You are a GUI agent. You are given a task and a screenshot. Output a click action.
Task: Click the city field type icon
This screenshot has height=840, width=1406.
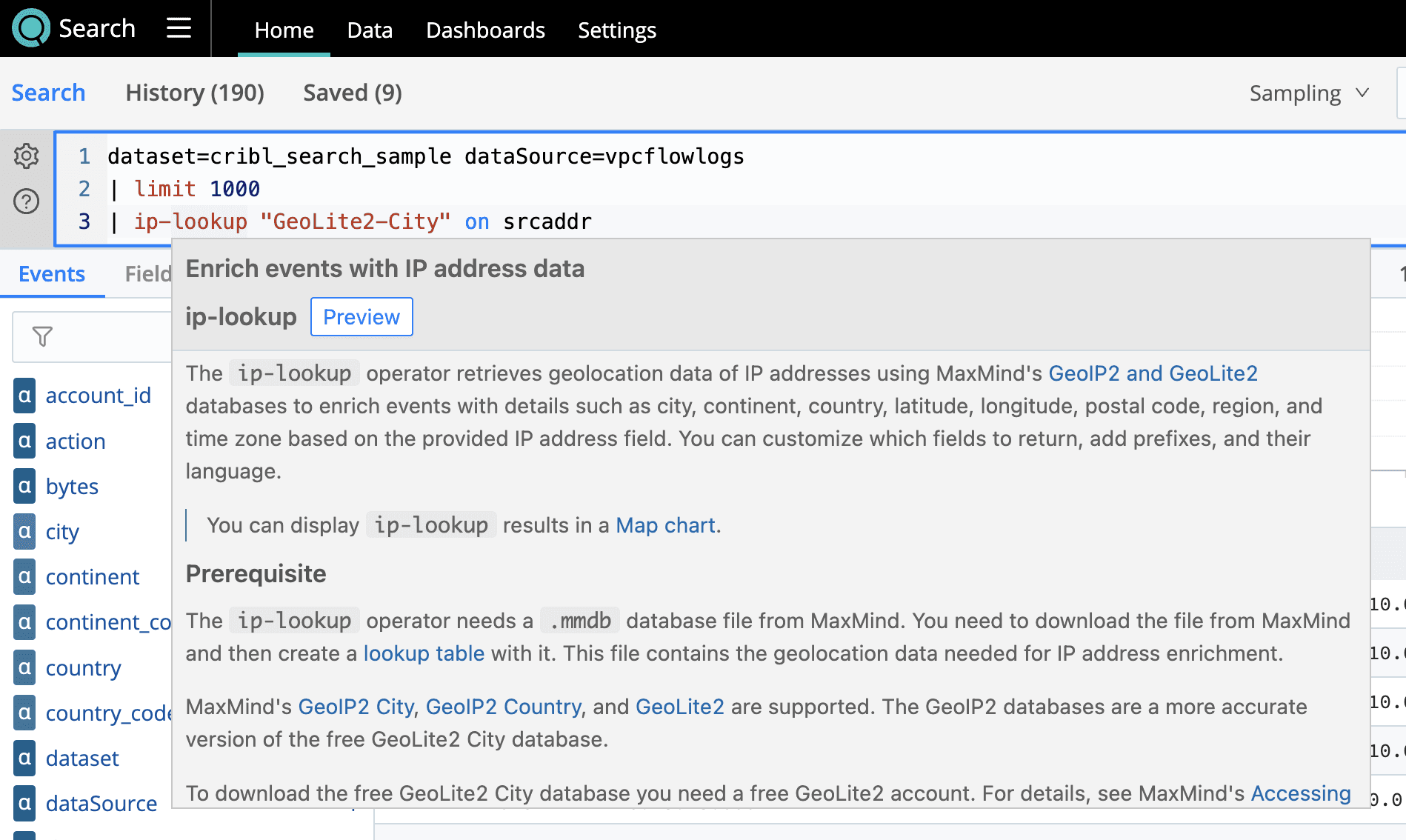(x=24, y=532)
